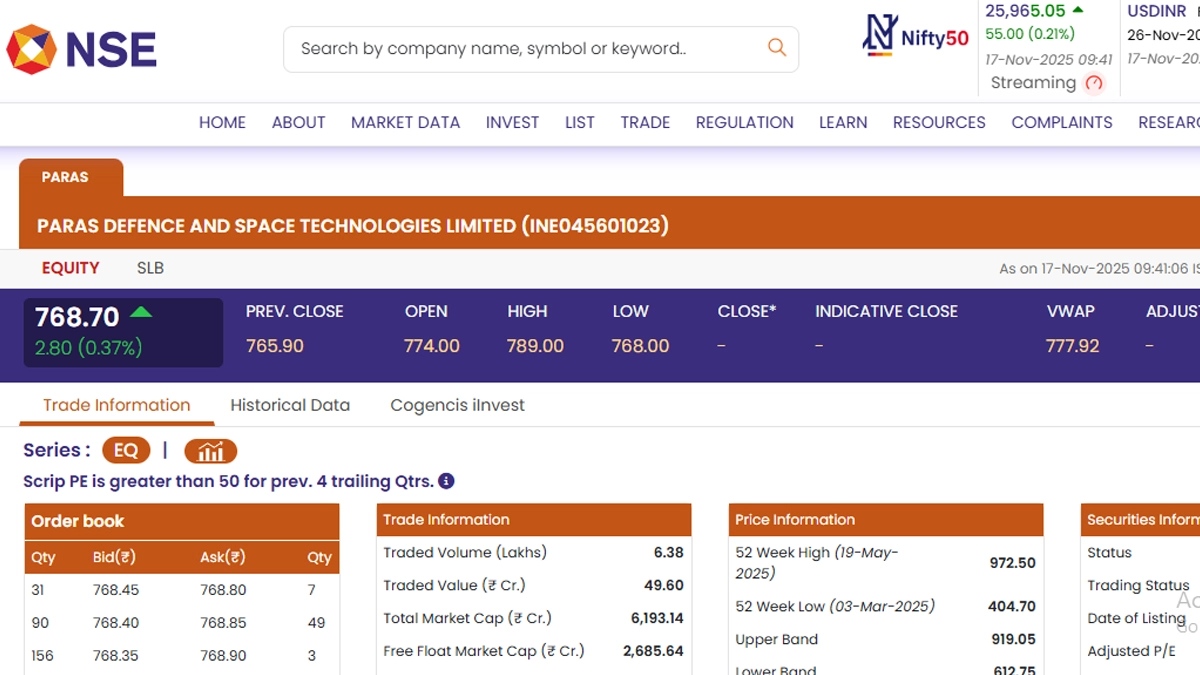Select the EQUITY segment
Screen dimensions: 1200x675
(70, 268)
